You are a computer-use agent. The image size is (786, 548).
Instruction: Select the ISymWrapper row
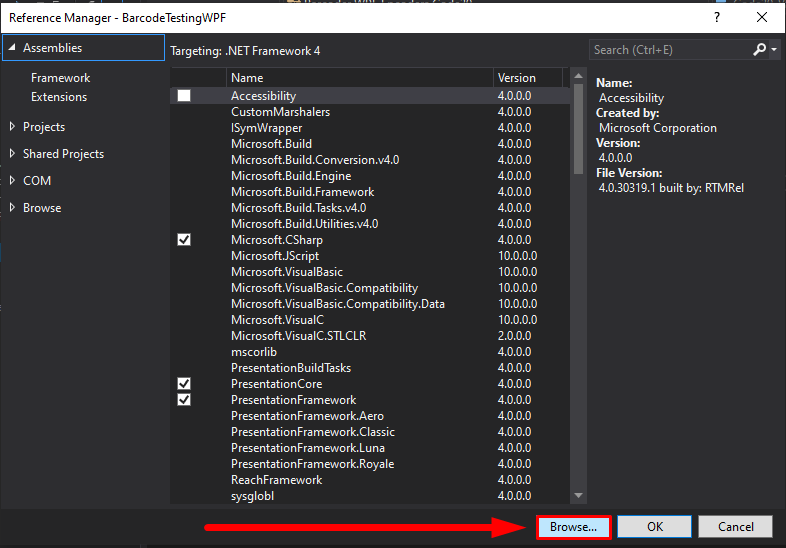click(370, 128)
